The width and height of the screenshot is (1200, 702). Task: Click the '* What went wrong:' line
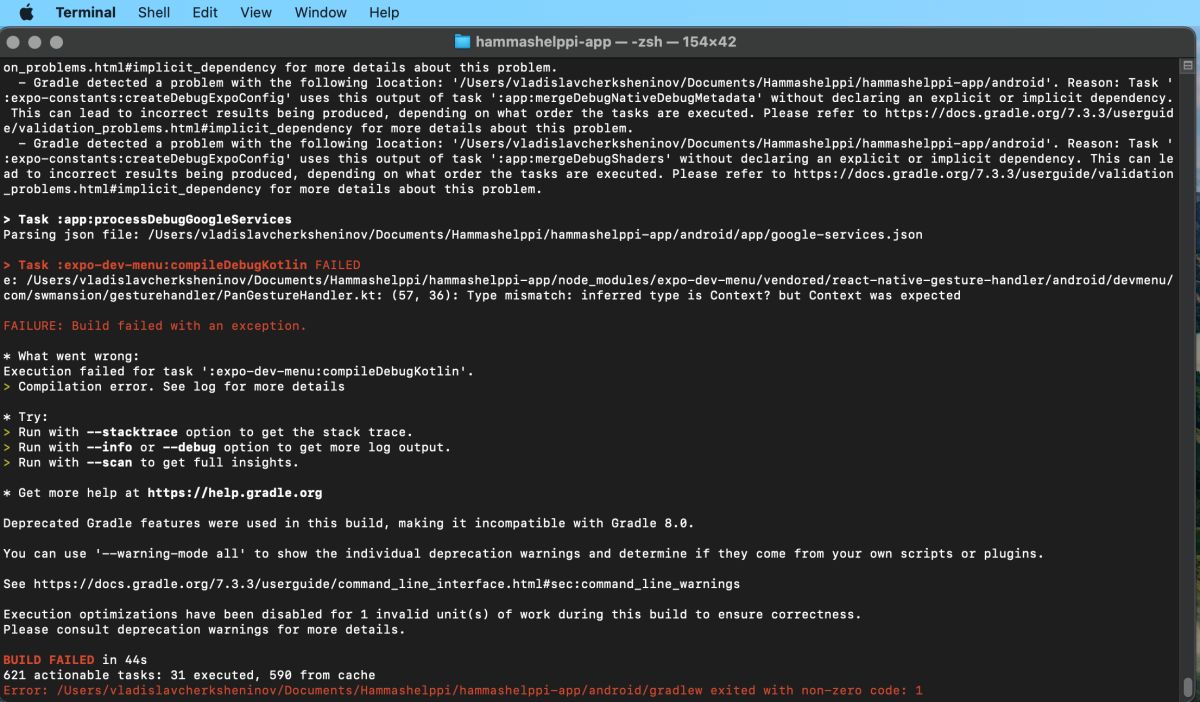click(71, 356)
